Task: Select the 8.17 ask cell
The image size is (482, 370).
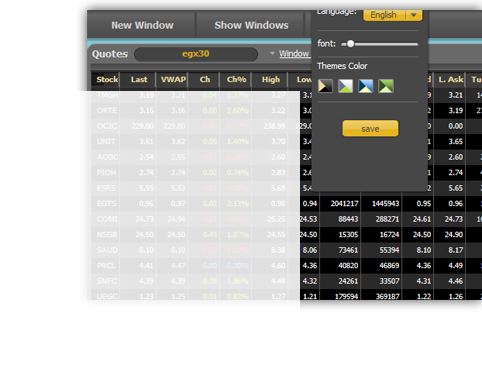Action: [x=450, y=250]
